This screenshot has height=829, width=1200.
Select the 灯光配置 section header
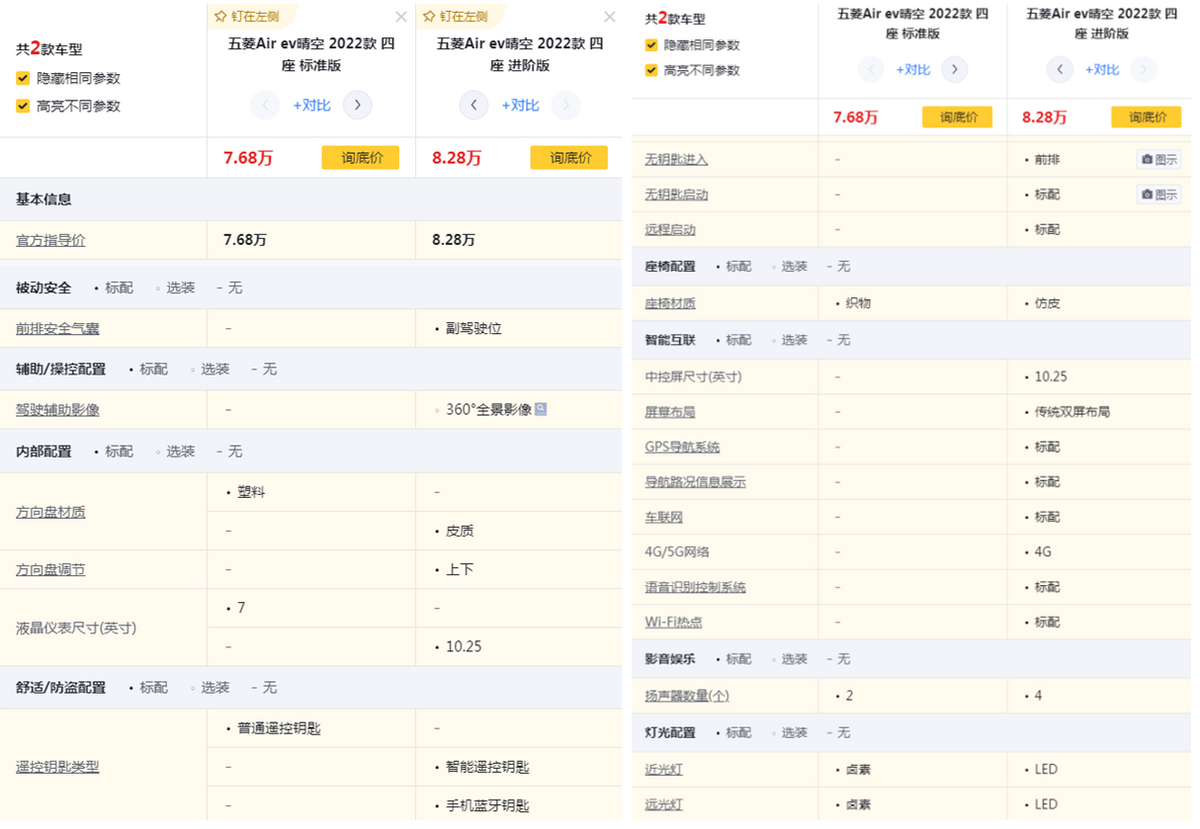670,732
